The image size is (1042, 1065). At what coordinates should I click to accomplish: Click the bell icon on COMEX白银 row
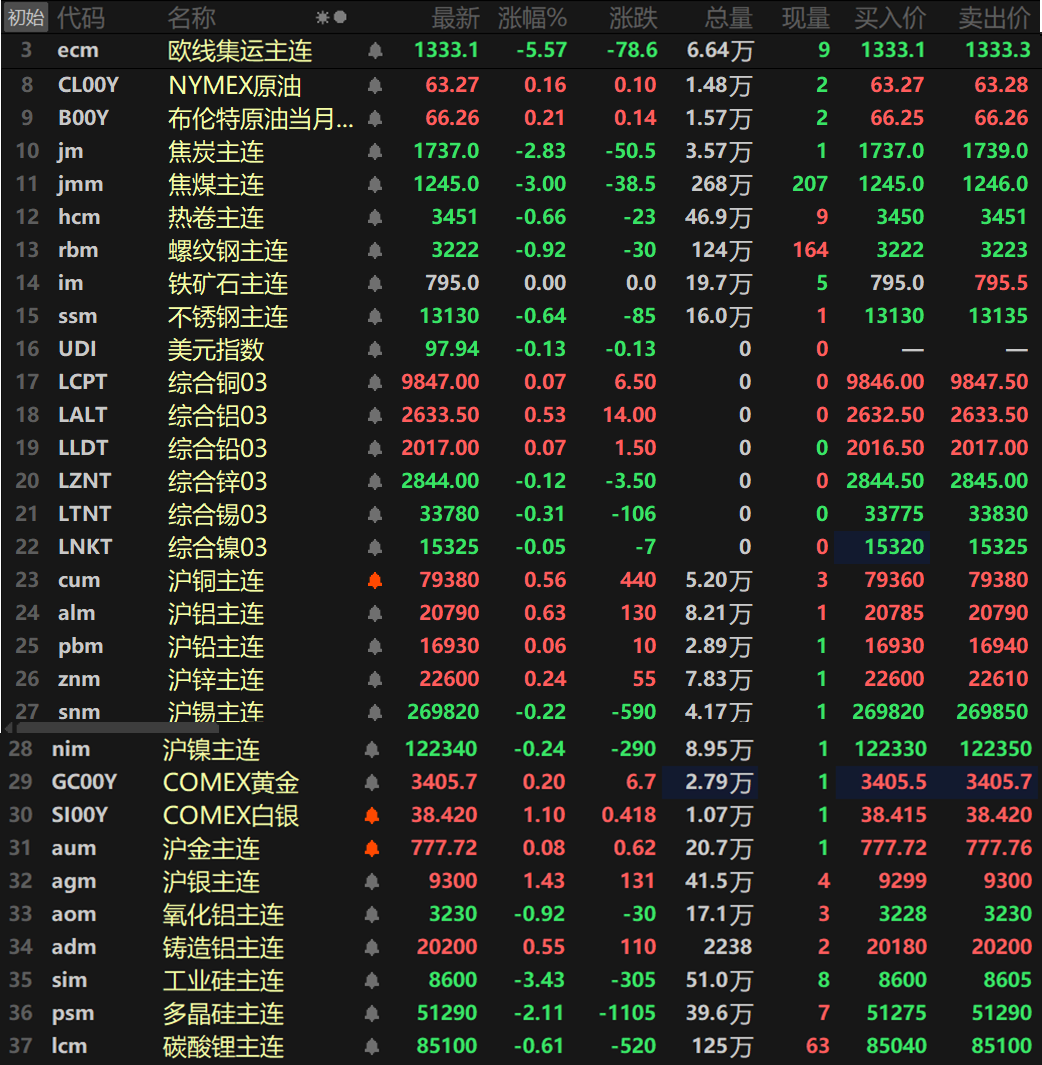[x=372, y=815]
